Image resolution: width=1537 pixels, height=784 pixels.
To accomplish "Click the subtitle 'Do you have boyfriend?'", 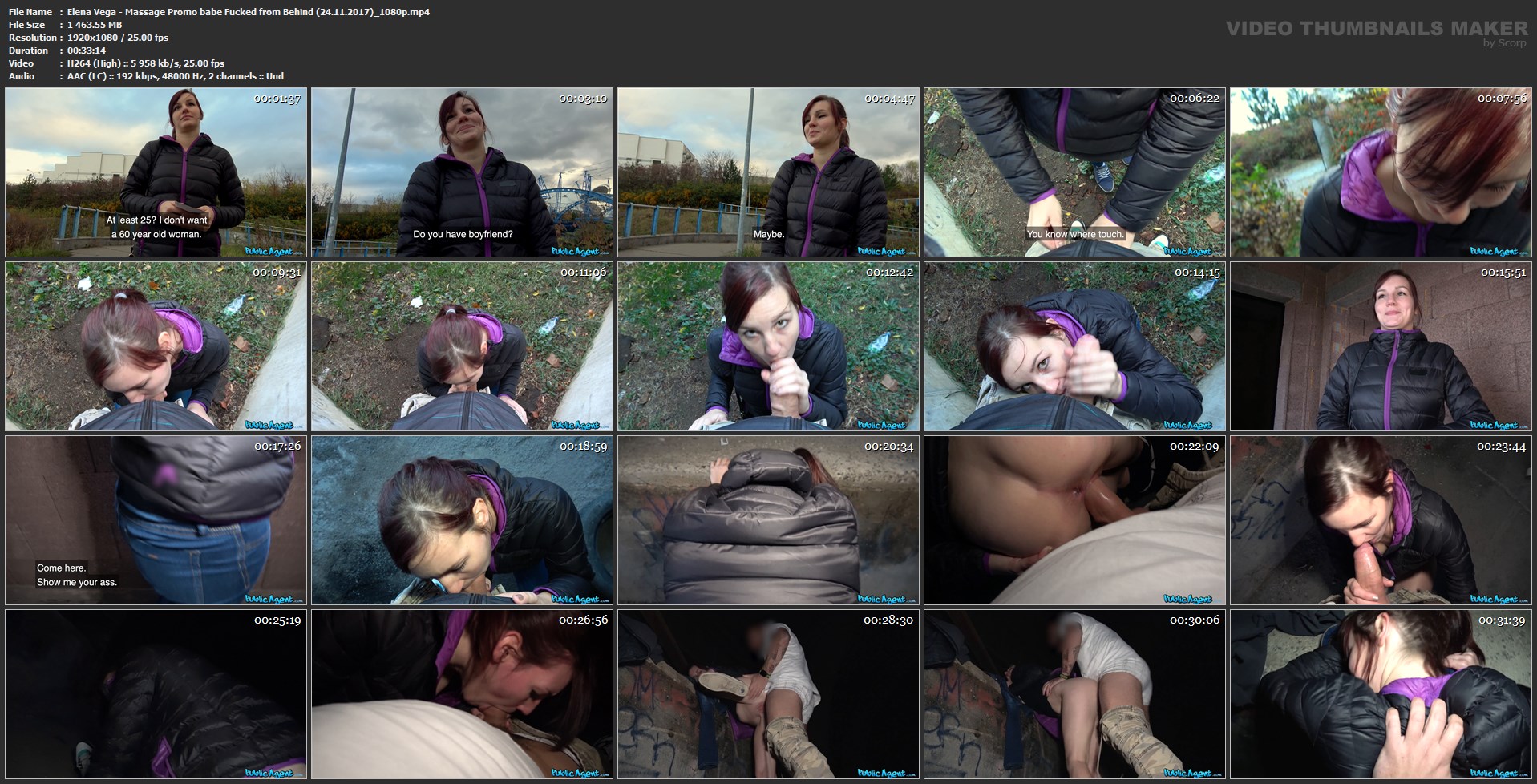I will tap(463, 234).
